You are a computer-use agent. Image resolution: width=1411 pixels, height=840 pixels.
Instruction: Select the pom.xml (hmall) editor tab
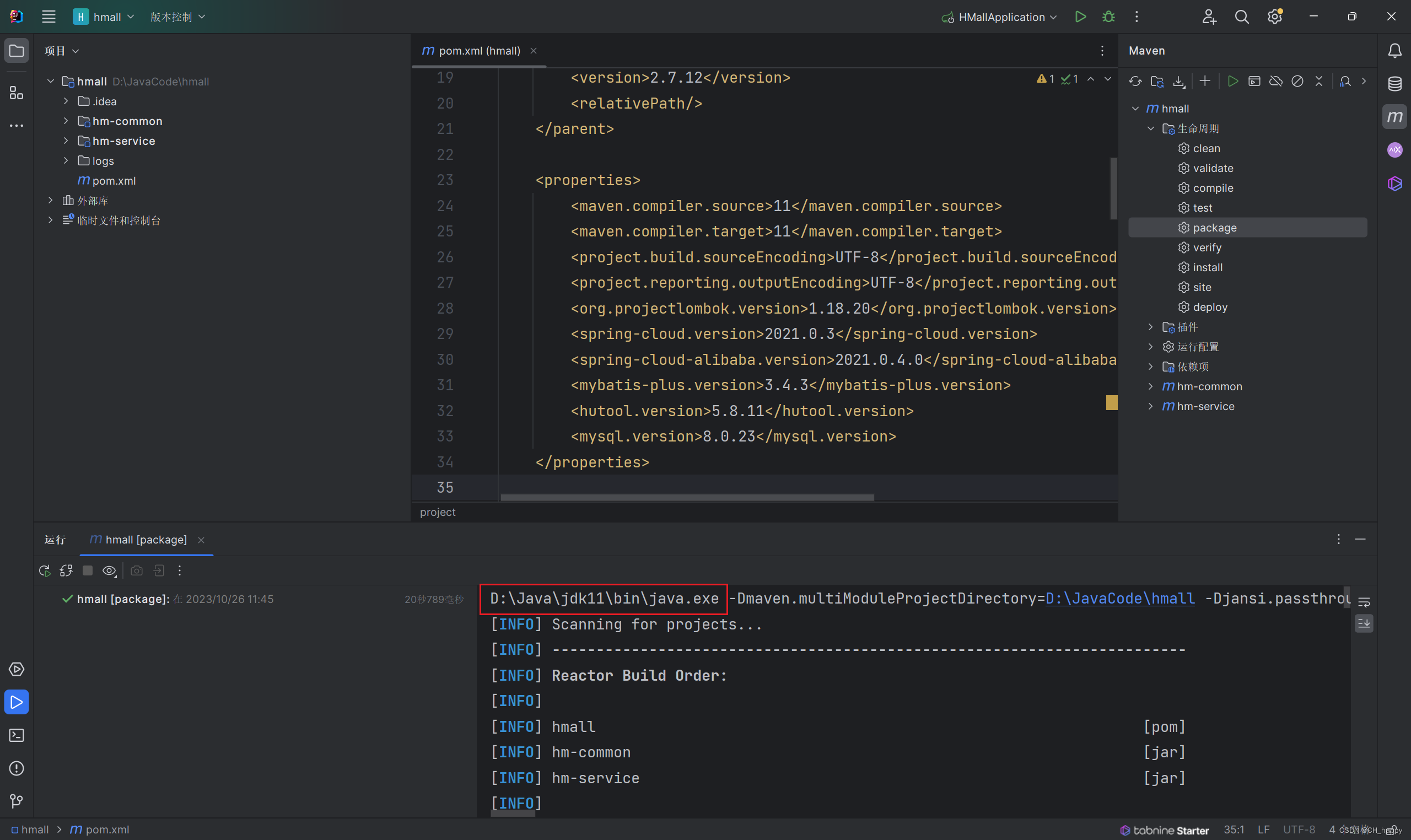click(x=479, y=51)
